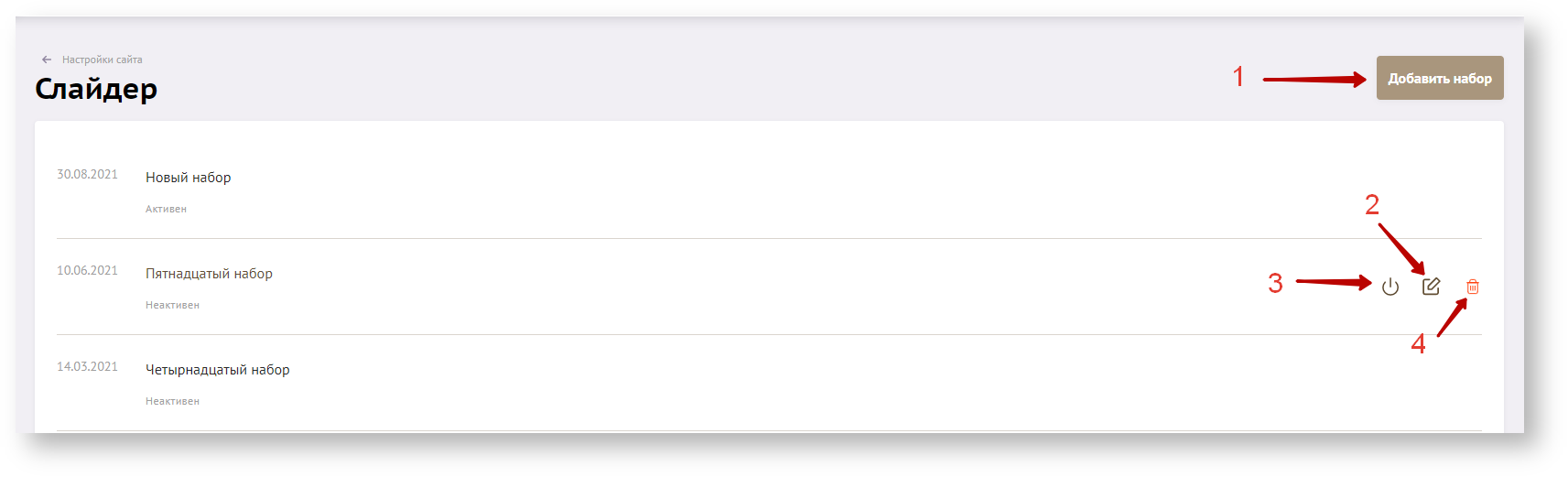Select the Пятнадцатый набор row title
Image resolution: width=1568 pixels, height=477 pixels.
[209, 274]
